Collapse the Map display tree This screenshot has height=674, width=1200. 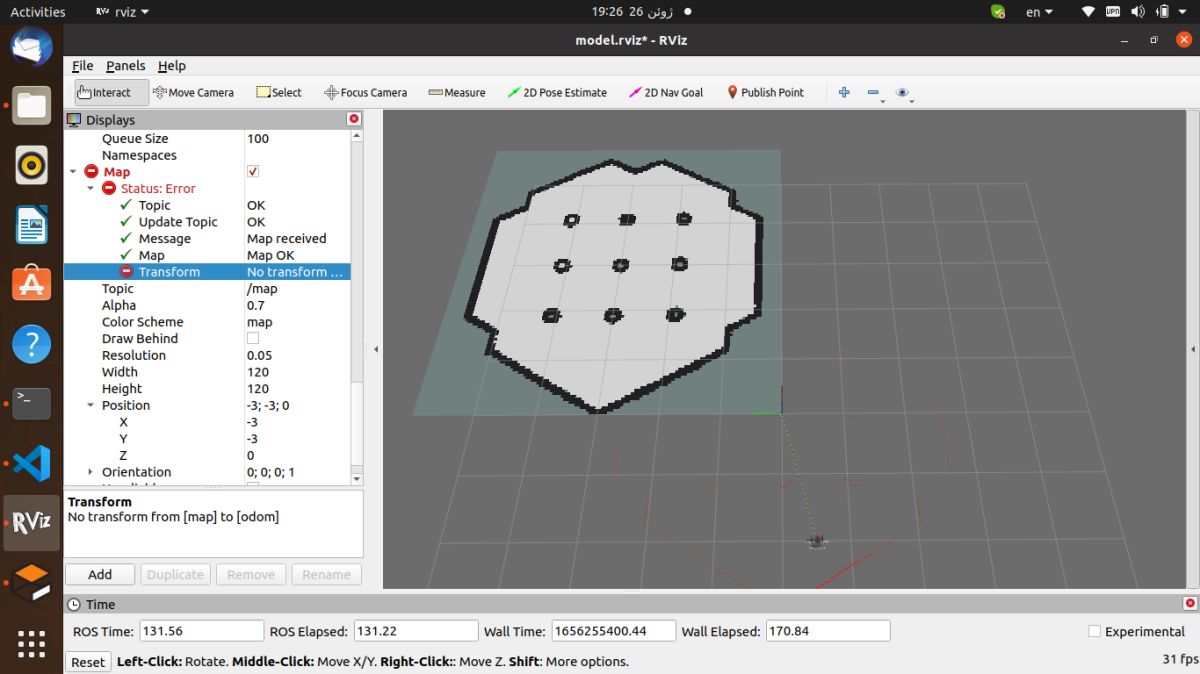click(73, 172)
